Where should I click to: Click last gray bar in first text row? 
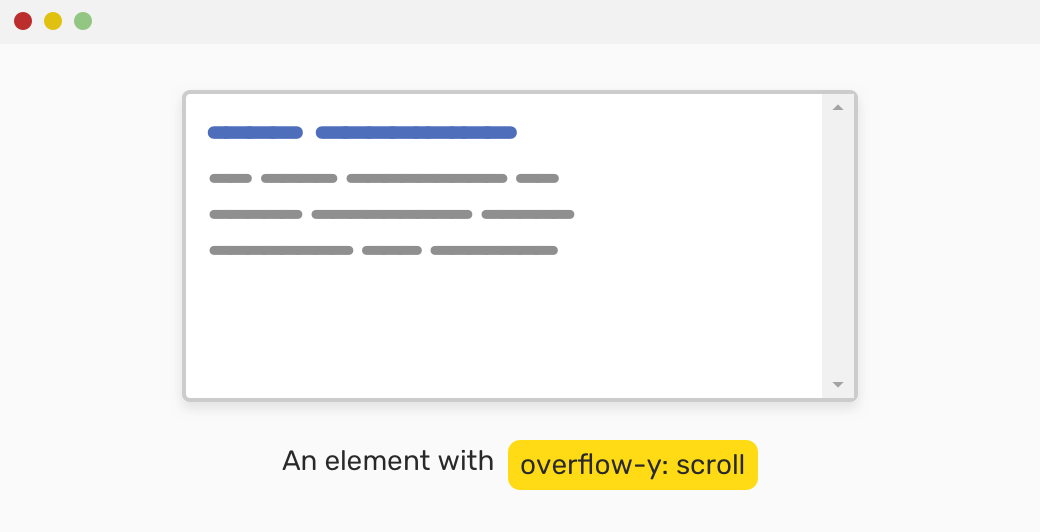pos(537,179)
